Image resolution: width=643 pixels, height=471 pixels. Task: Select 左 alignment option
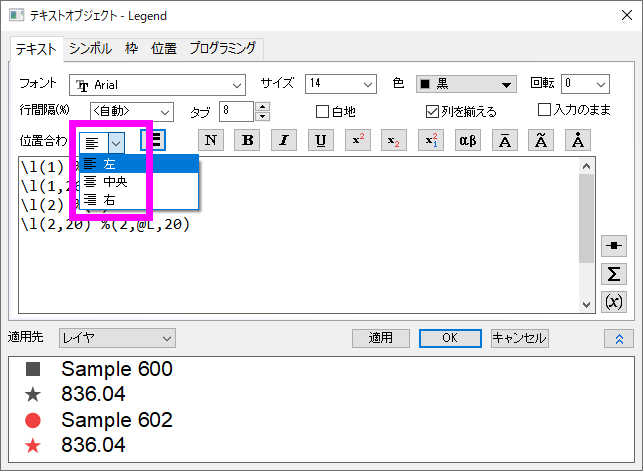(139, 164)
